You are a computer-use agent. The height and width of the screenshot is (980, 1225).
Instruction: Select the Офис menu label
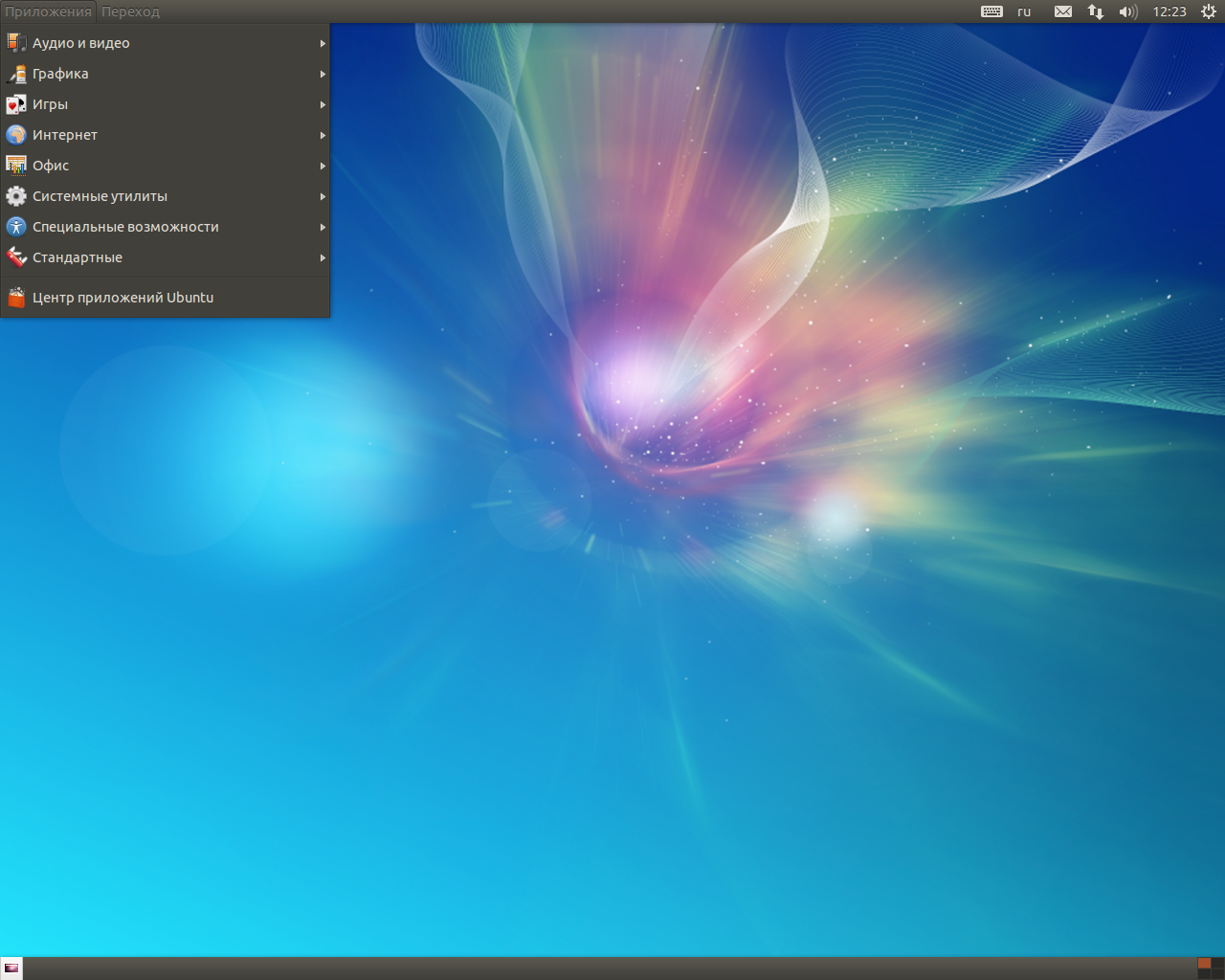[51, 166]
